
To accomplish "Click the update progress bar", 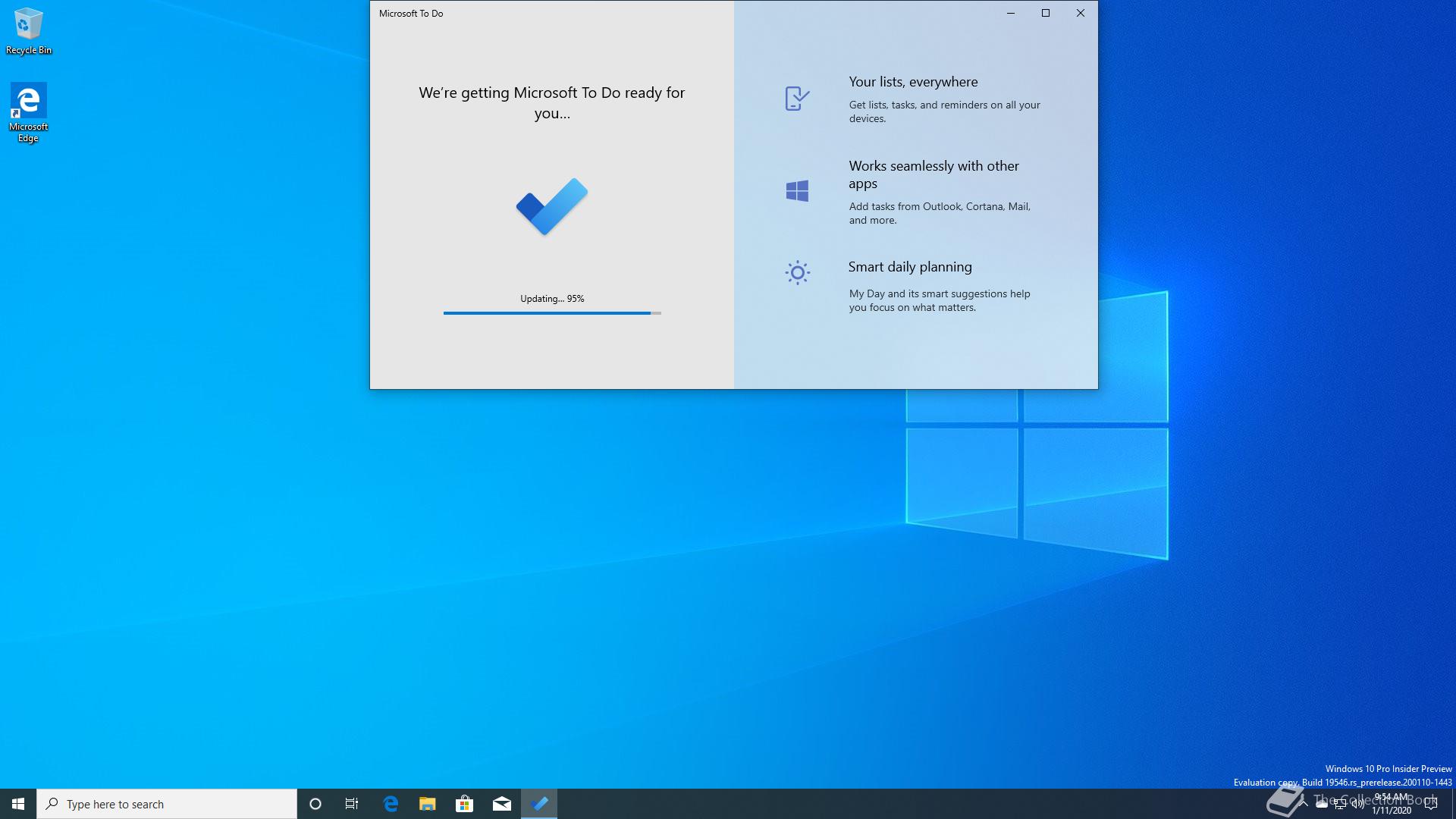I will pos(552,312).
